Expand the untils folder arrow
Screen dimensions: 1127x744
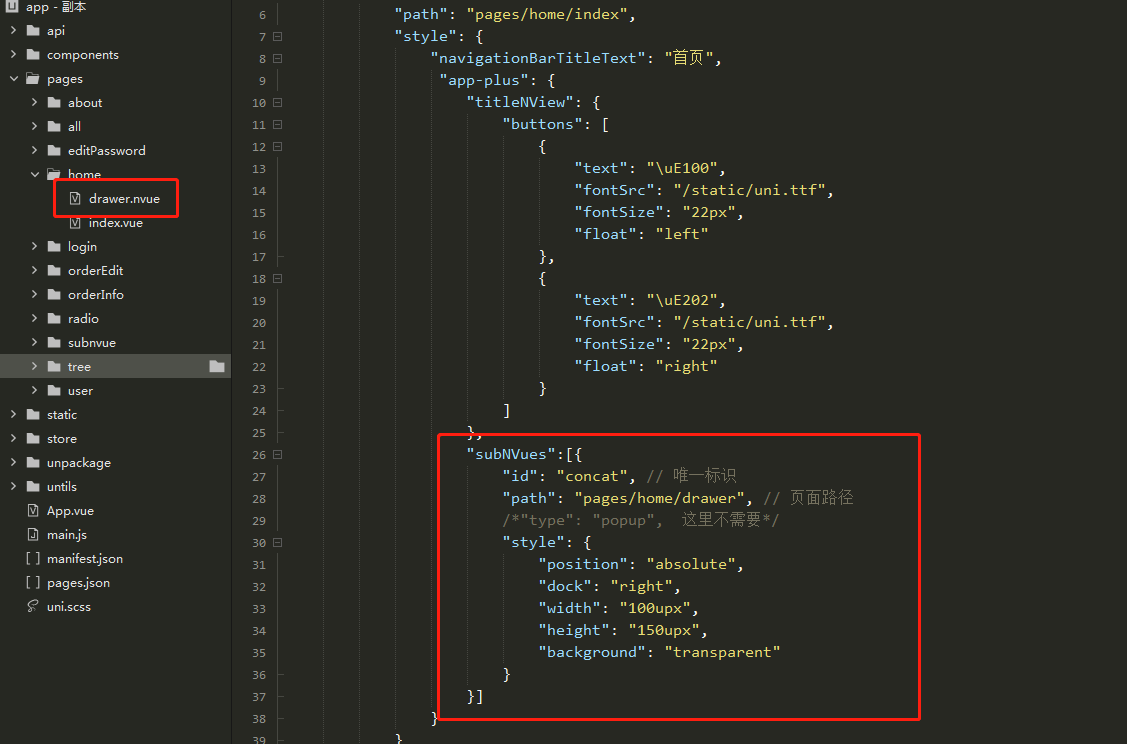click(14, 487)
